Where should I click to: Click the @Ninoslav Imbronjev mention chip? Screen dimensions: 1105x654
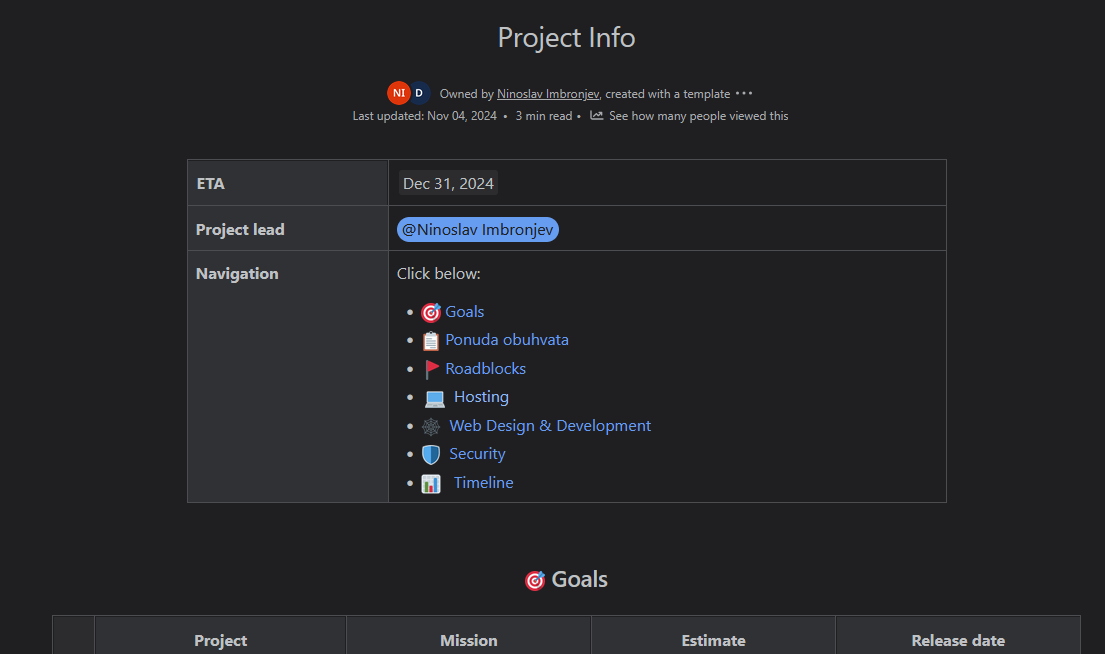(478, 230)
